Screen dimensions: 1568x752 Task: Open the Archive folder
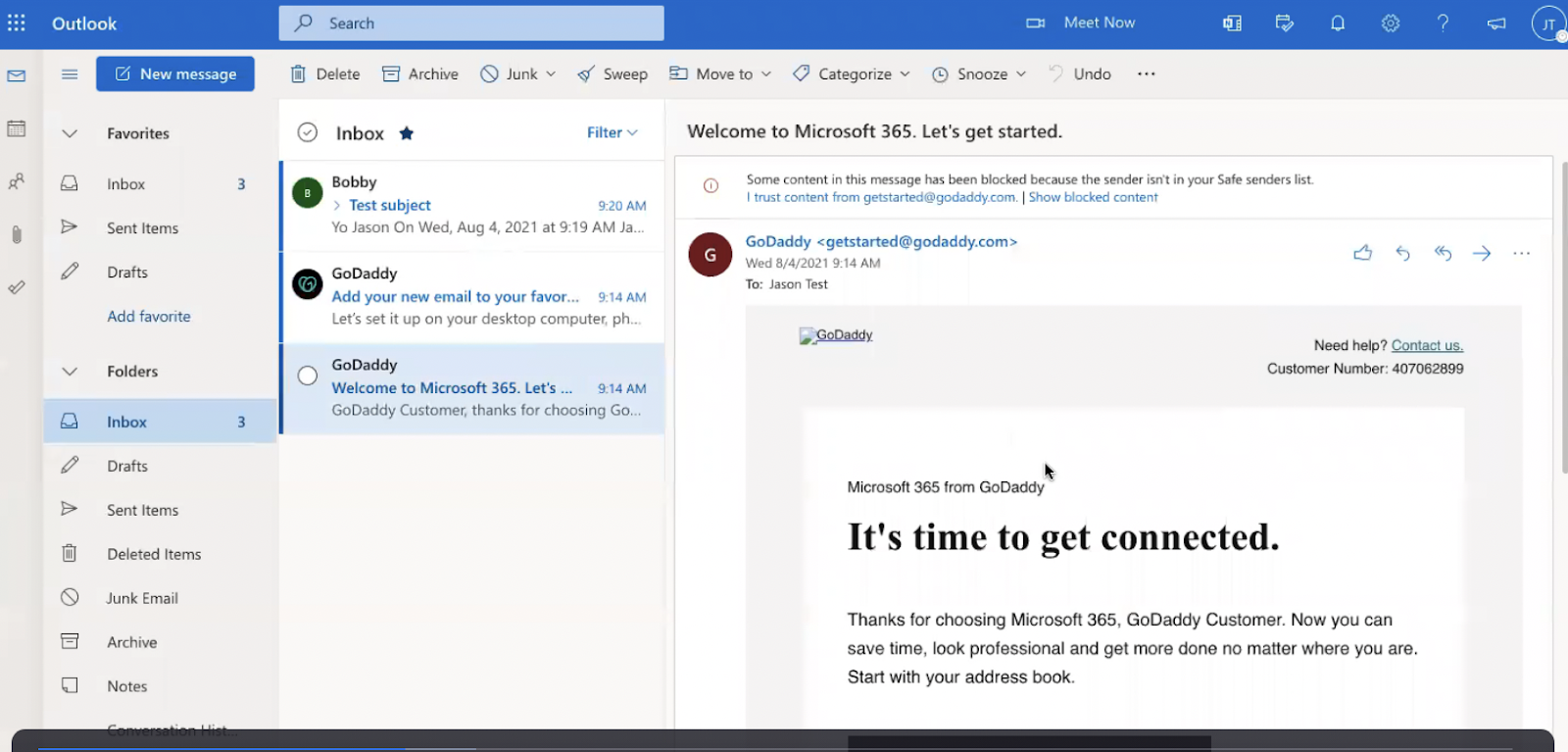tap(161, 642)
